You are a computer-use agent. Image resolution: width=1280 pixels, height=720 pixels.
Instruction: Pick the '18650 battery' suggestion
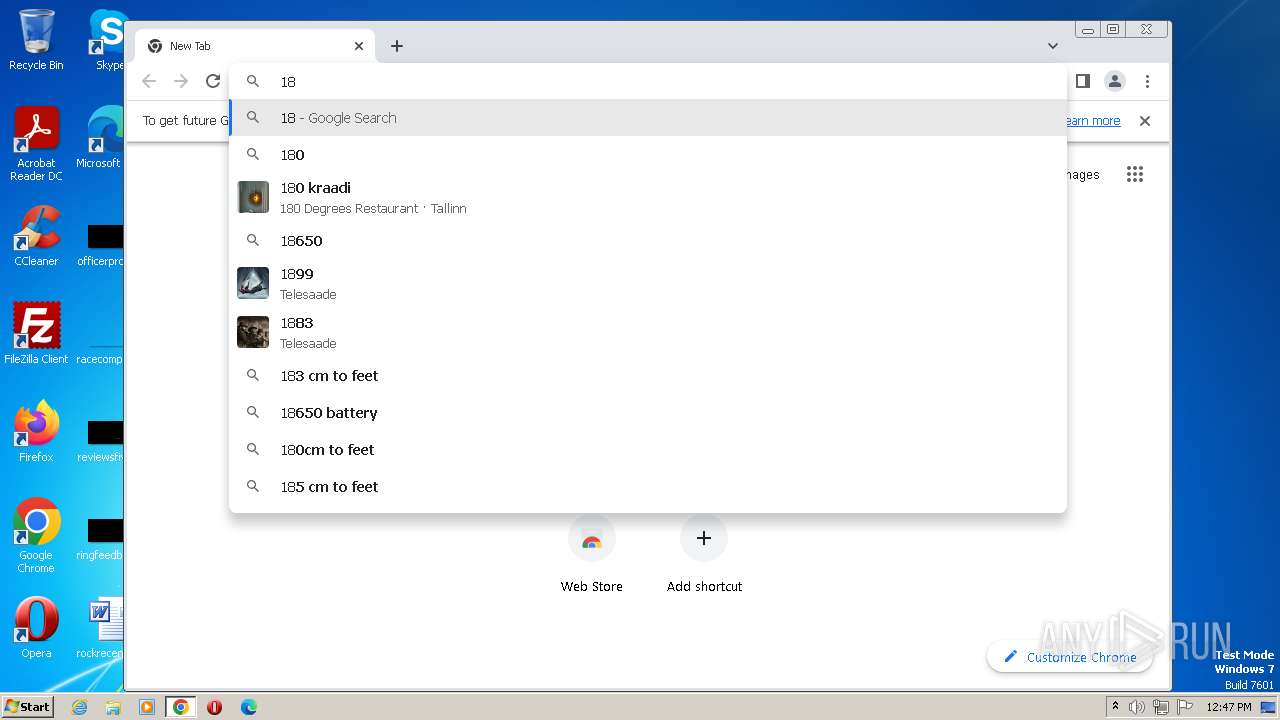[x=648, y=413]
